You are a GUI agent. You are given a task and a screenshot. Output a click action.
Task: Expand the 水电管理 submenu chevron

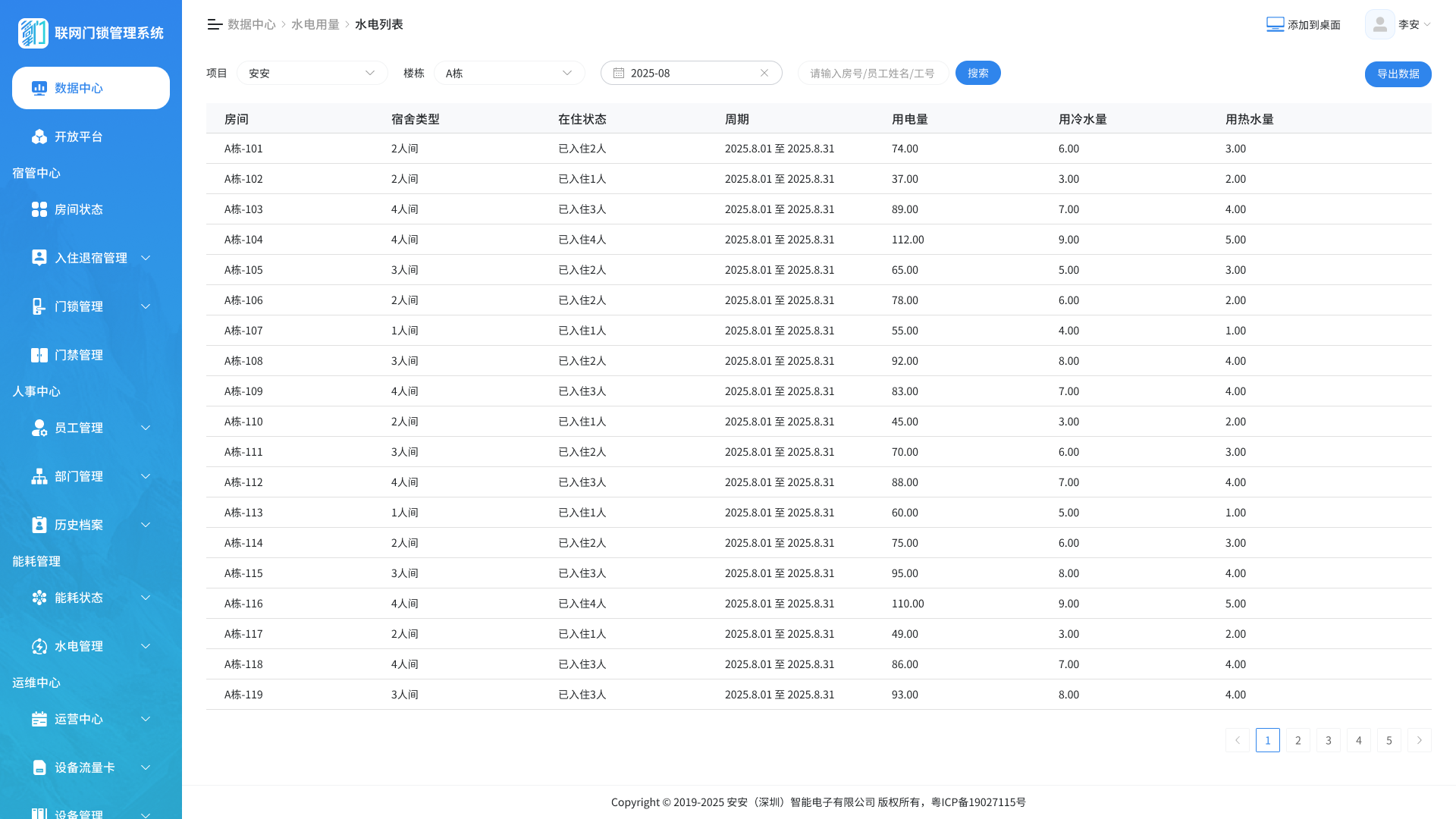coord(146,646)
